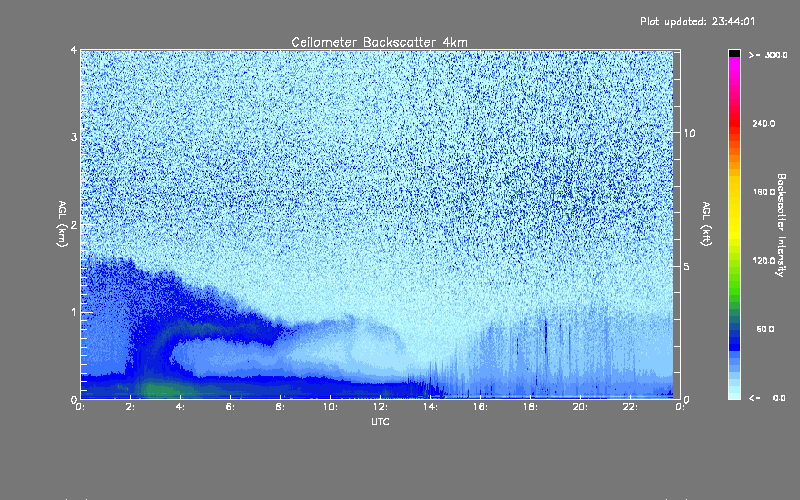Click the "Ceilometer Backscatter 4km" plot title

[379, 42]
